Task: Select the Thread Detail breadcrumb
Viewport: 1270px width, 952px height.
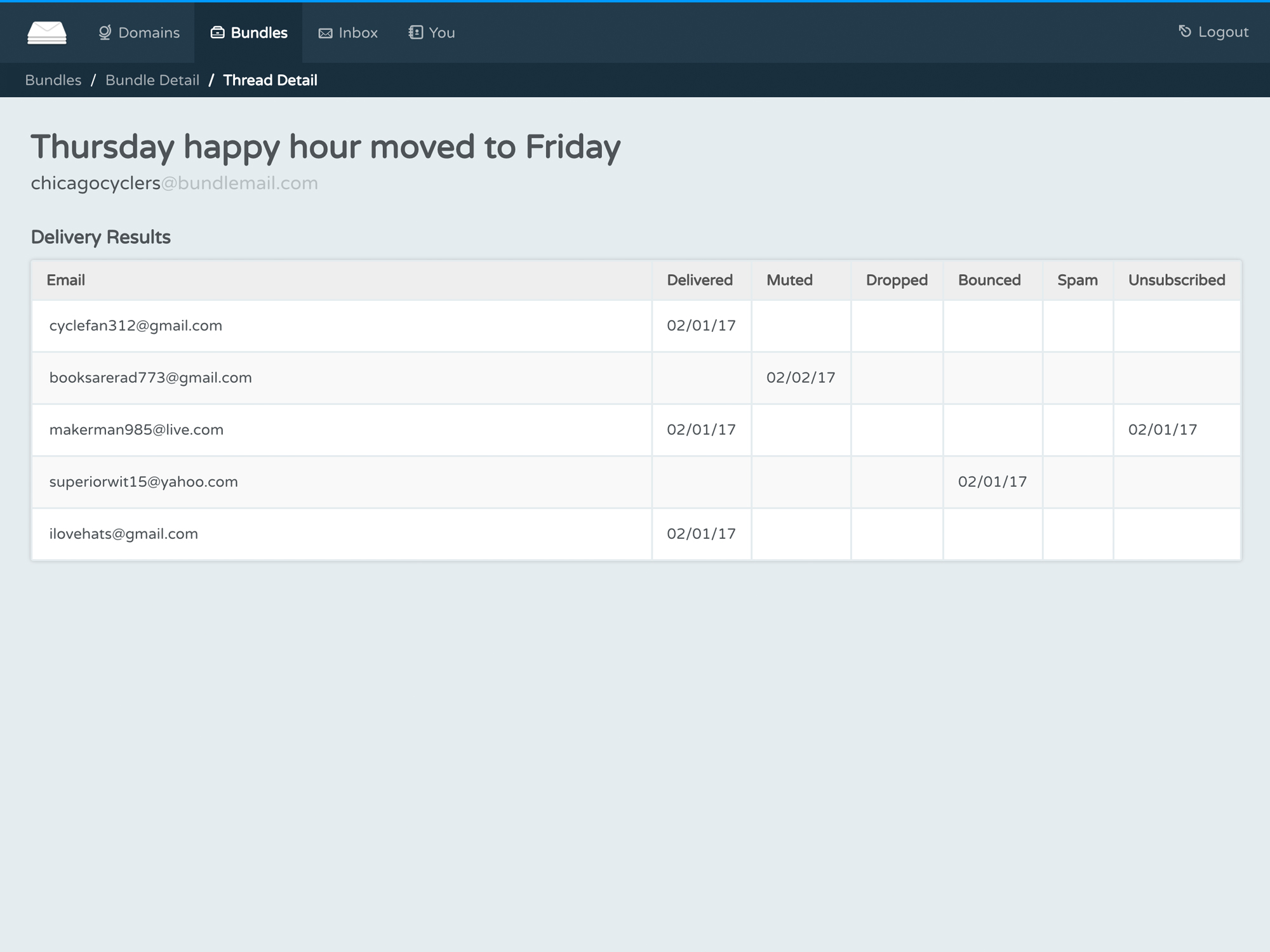Action: point(271,80)
